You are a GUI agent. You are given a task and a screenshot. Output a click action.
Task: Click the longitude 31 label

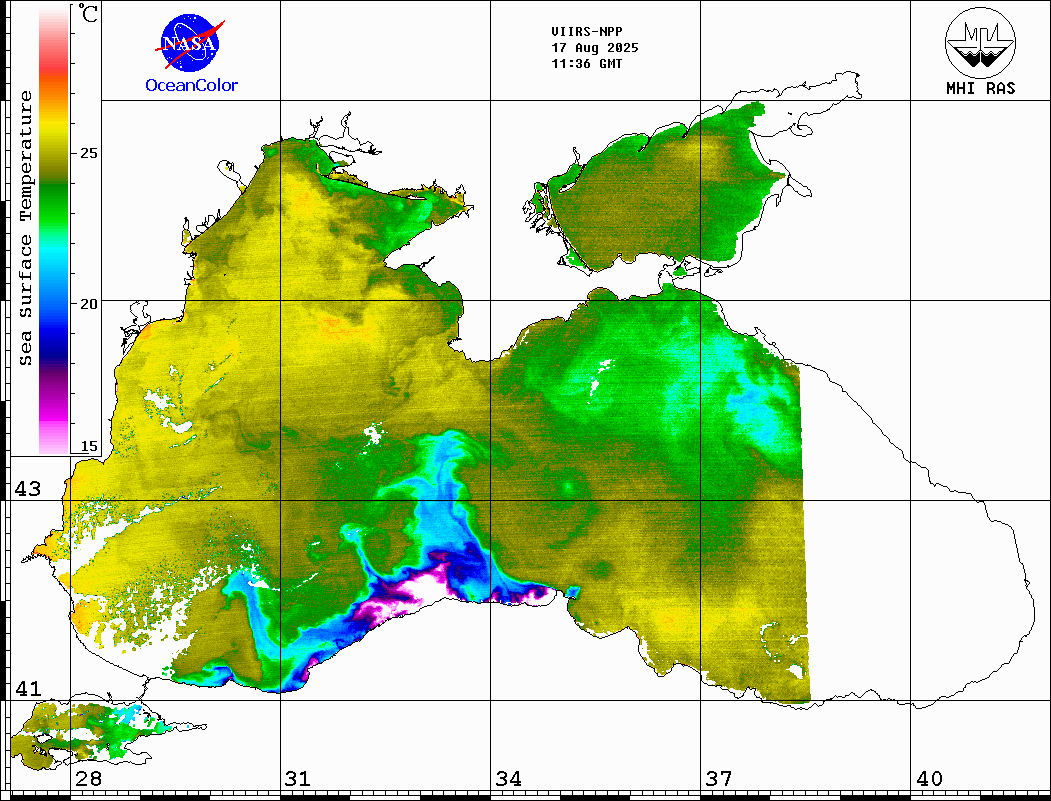(298, 778)
